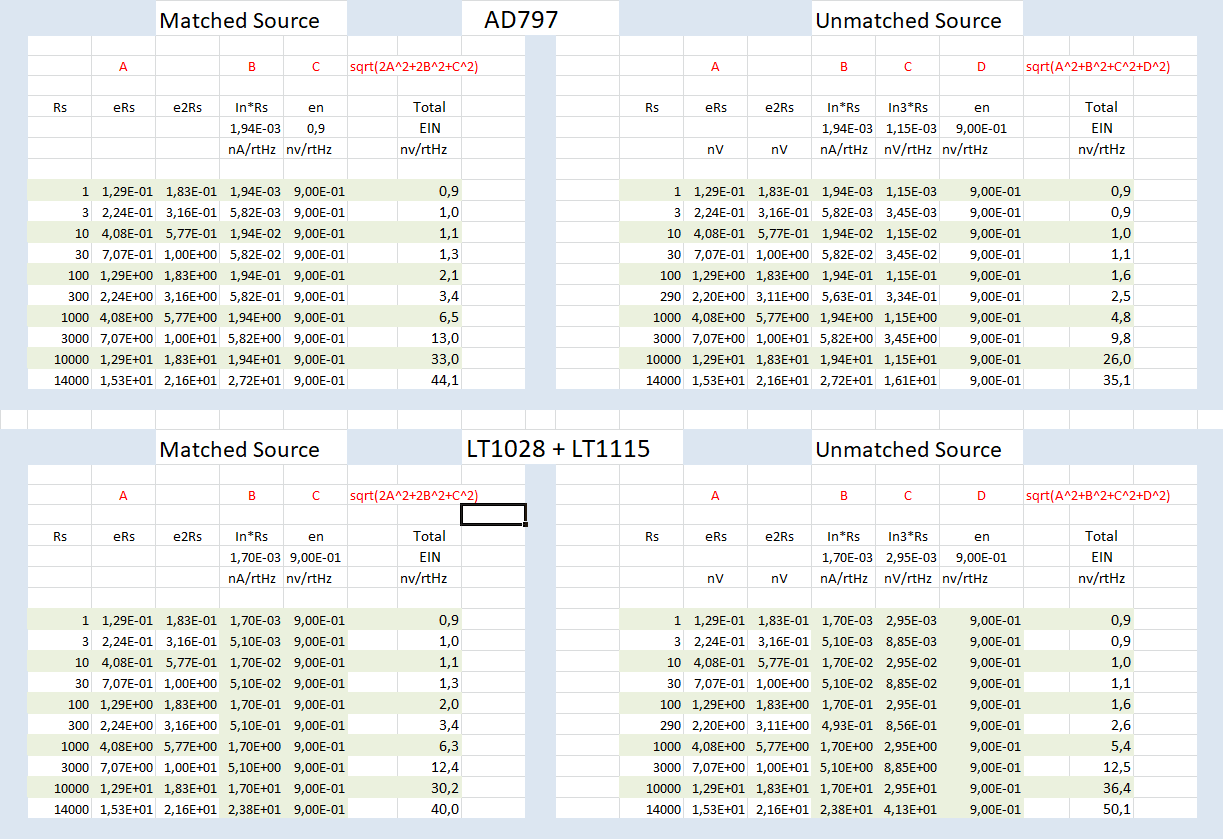
Task: Select Total value 50,1
Action: (1117, 809)
